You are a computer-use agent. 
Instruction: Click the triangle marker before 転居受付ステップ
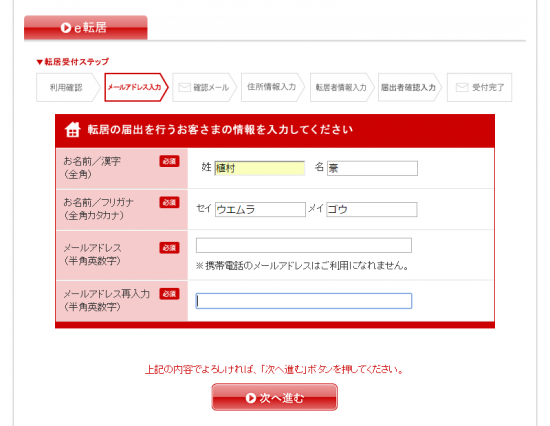(40, 62)
